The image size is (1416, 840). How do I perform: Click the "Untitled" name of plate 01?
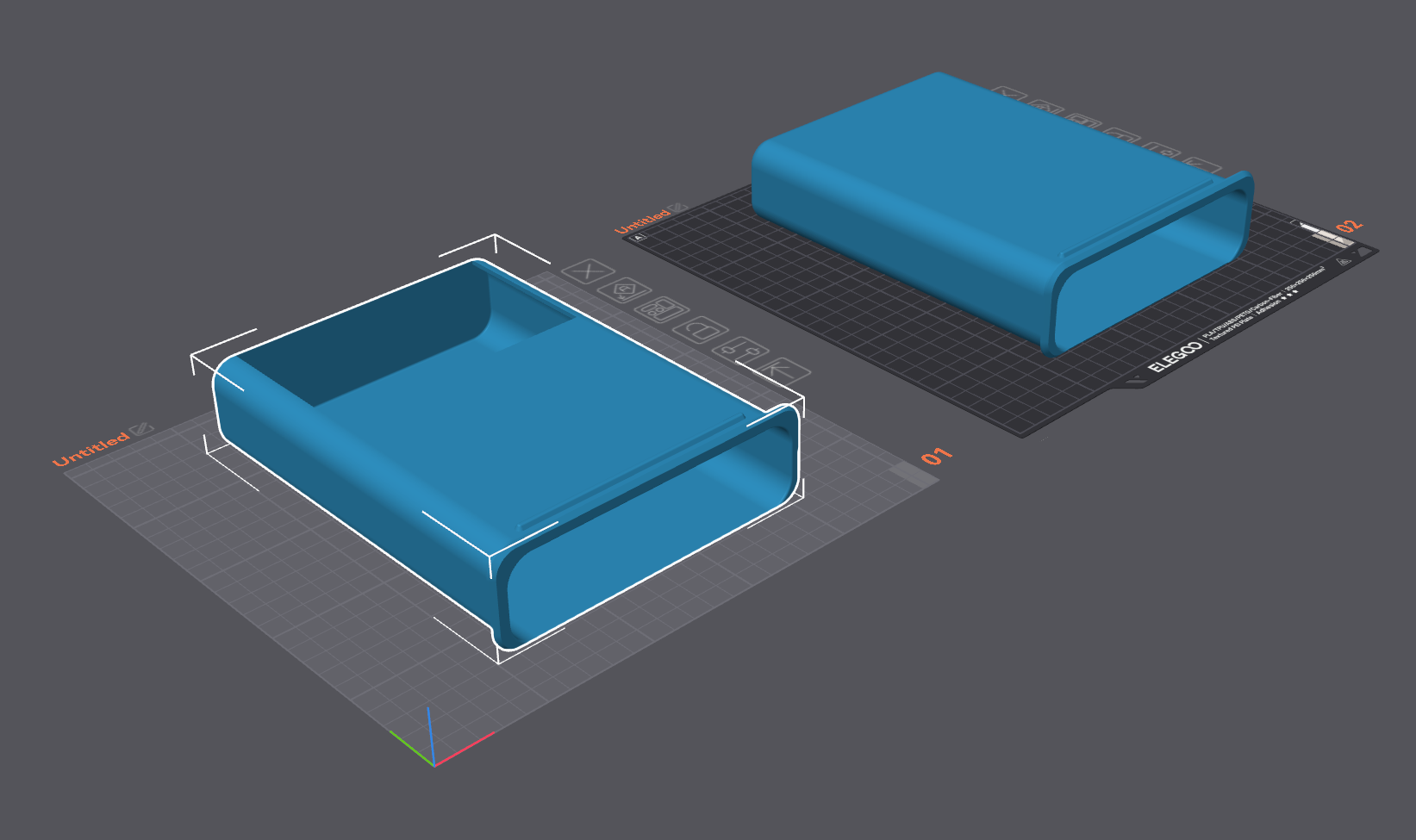[90, 448]
